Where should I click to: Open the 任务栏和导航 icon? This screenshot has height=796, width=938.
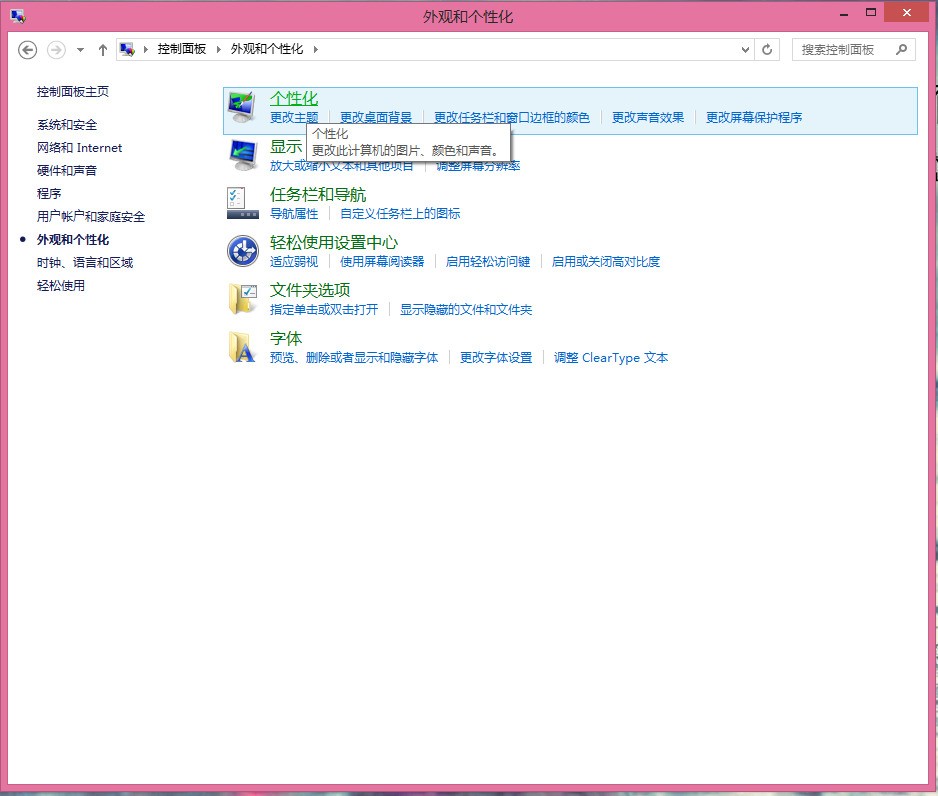point(242,203)
